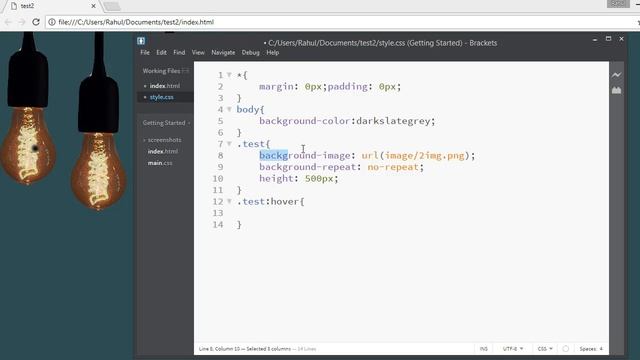The height and width of the screenshot is (360, 640).
Task: Open the Help menu
Action: (273, 53)
